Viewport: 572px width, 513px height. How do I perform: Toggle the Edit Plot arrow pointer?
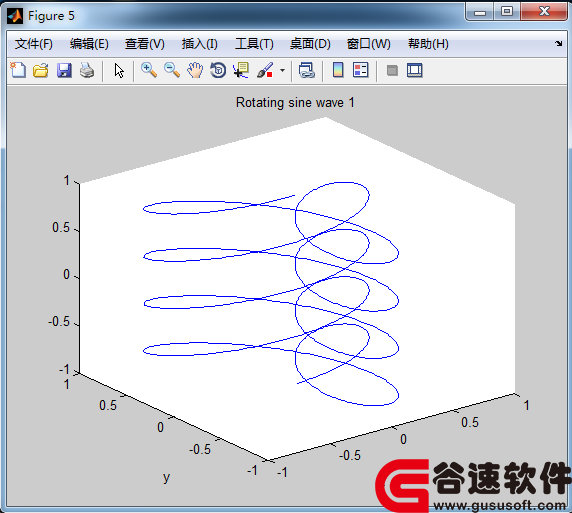(119, 70)
